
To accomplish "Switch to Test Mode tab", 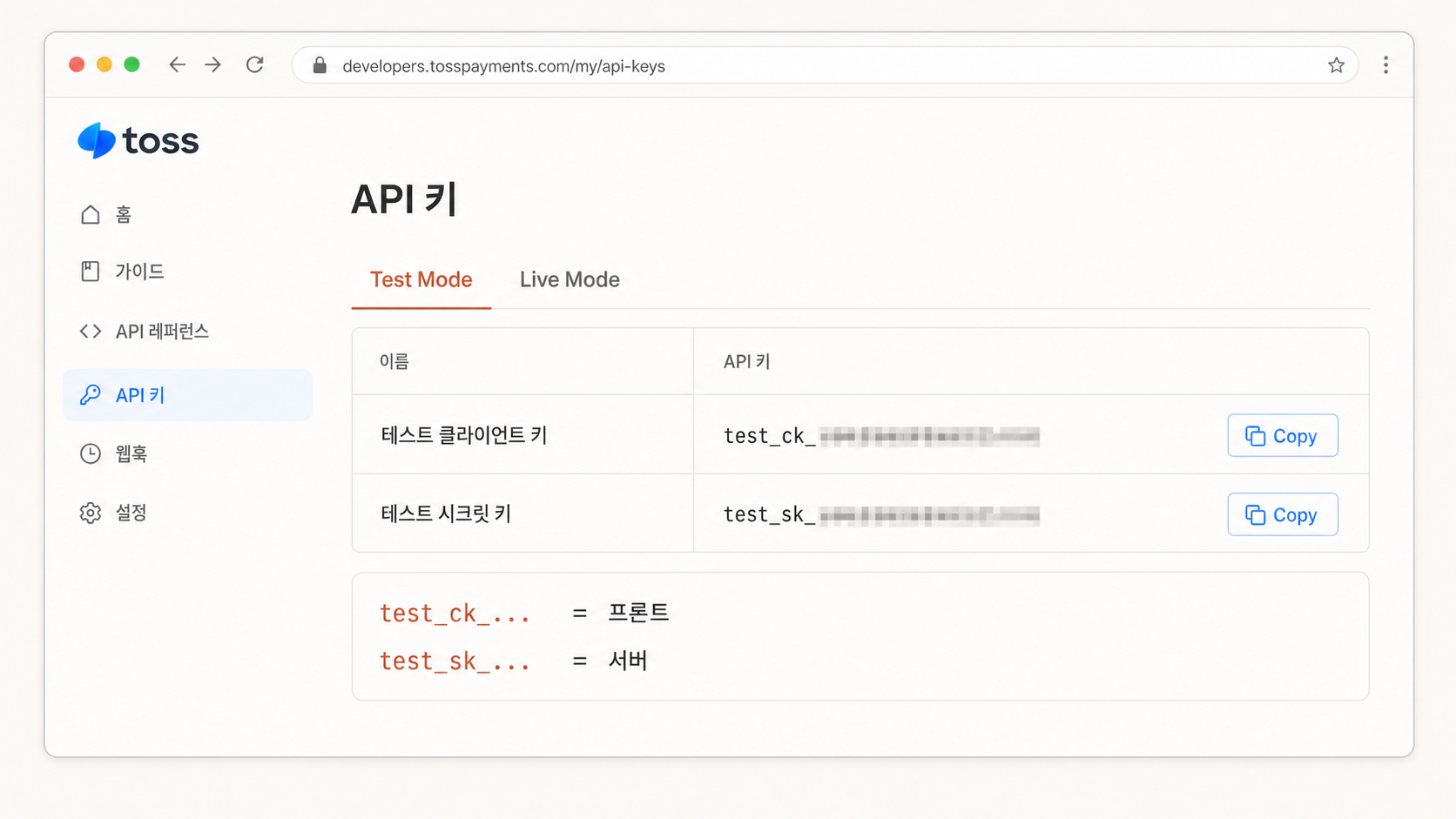I will click(421, 279).
